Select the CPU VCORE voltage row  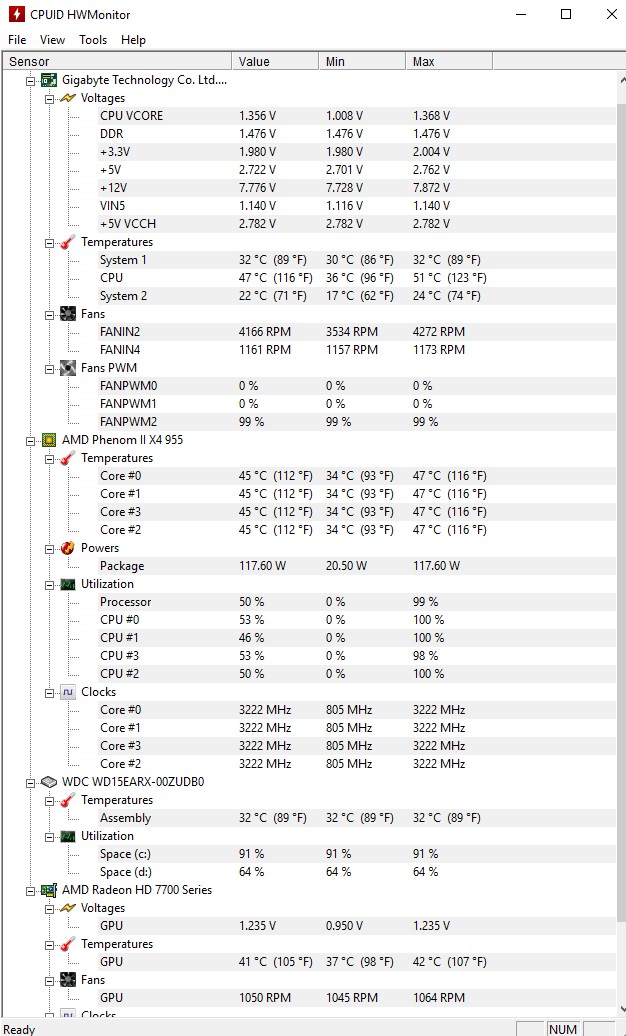[131, 116]
